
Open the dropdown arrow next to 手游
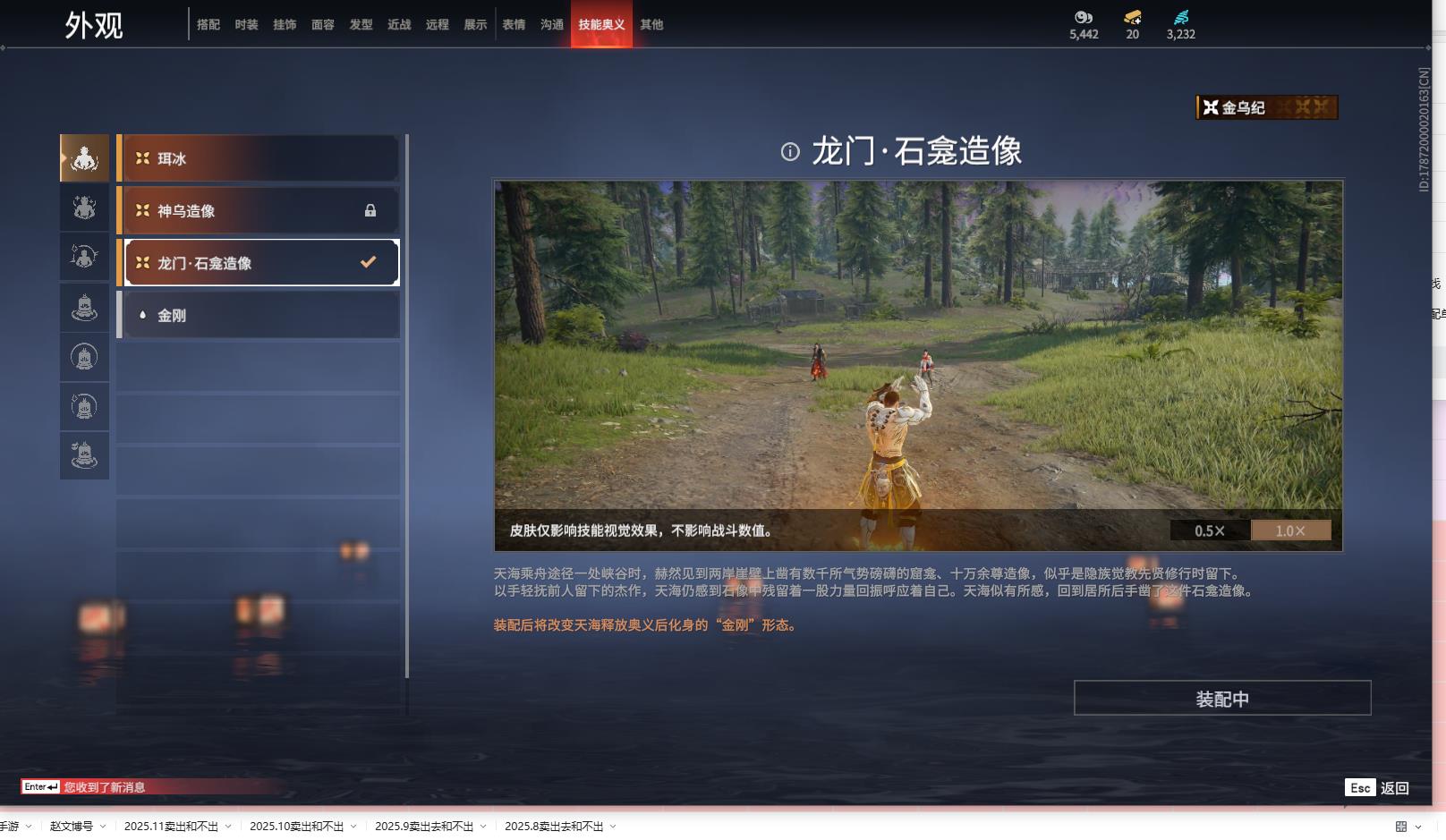point(29,827)
